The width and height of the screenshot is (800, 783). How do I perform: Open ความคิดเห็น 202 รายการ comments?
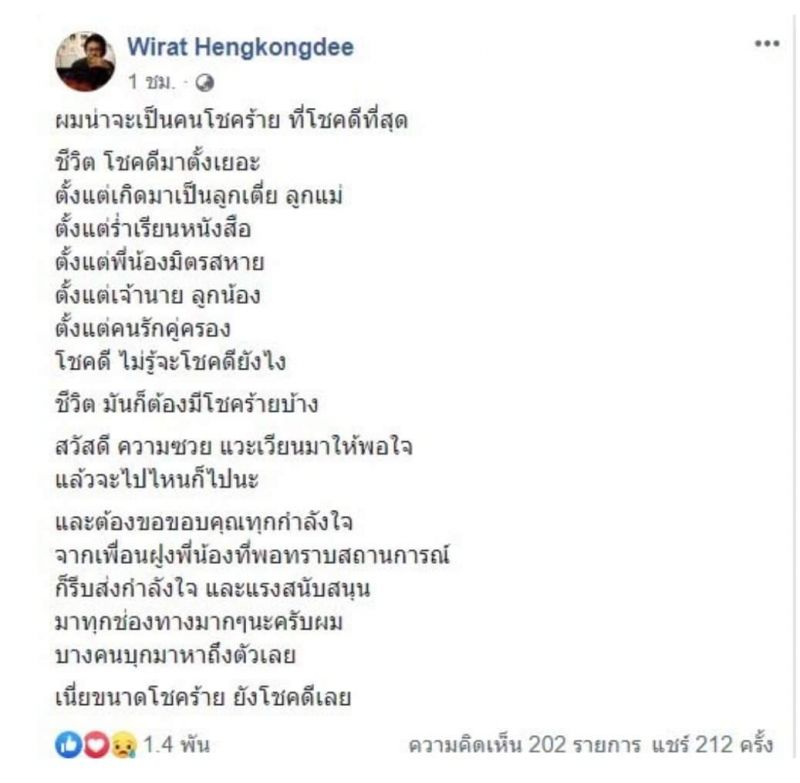(x=524, y=745)
